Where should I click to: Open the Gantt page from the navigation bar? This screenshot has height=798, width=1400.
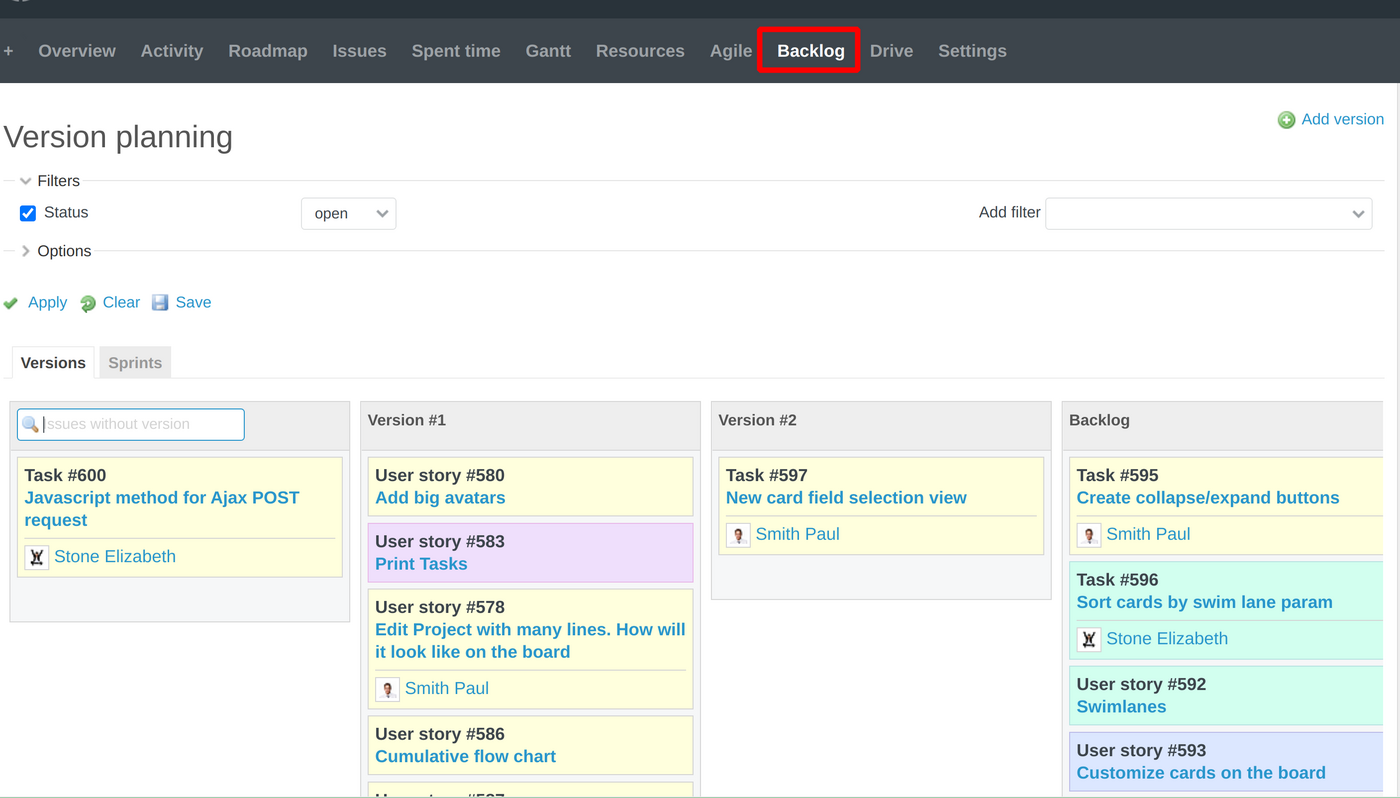pyautogui.click(x=548, y=50)
